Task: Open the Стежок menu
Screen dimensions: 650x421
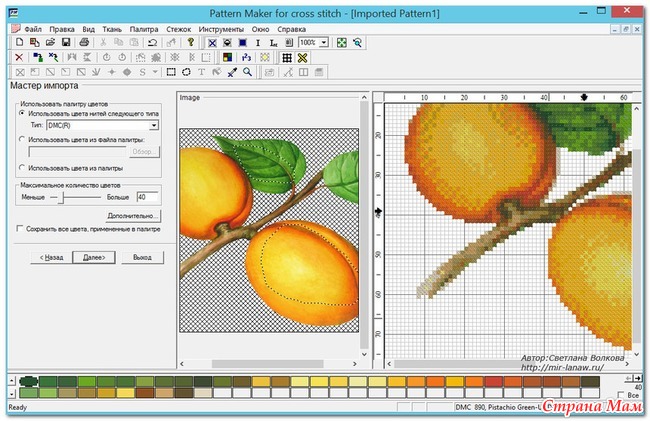Action: tap(180, 29)
